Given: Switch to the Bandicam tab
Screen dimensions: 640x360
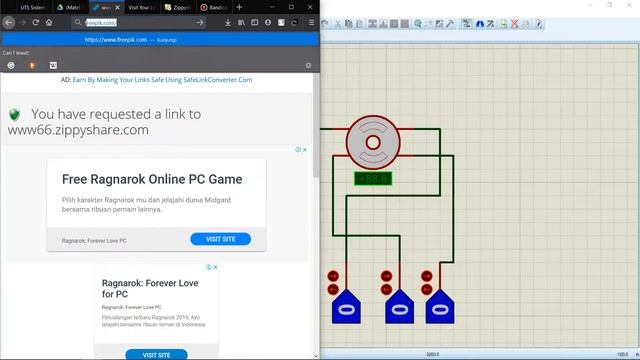Looking at the screenshot, I should click(213, 7).
